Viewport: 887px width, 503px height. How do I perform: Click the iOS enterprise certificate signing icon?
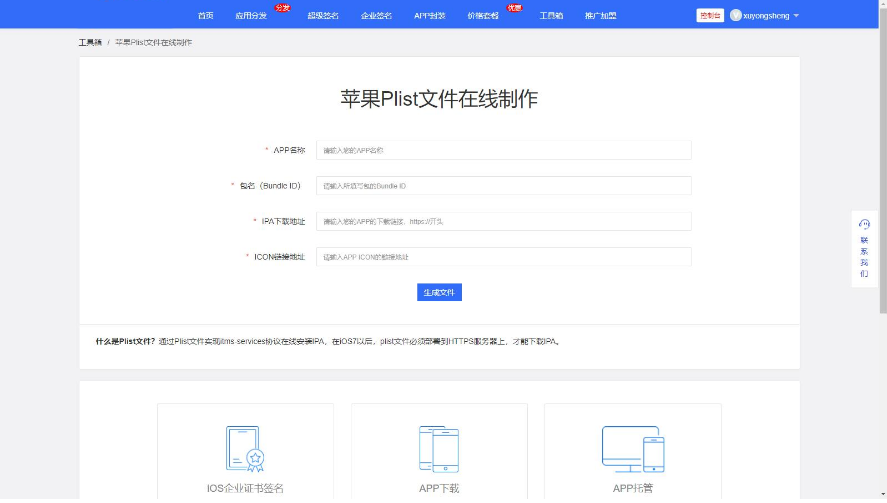click(x=245, y=449)
